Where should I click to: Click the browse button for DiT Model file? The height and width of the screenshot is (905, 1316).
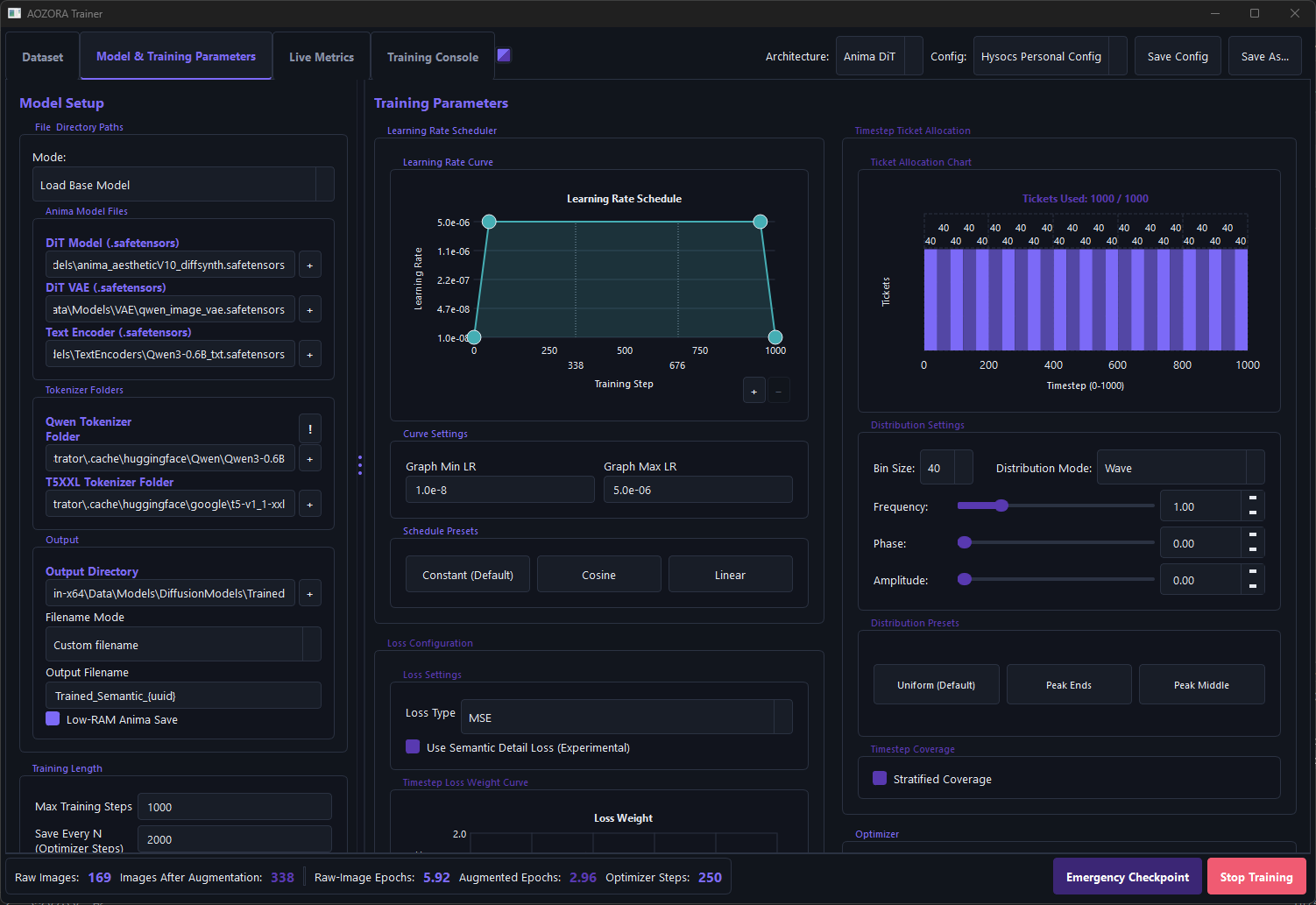coord(310,265)
